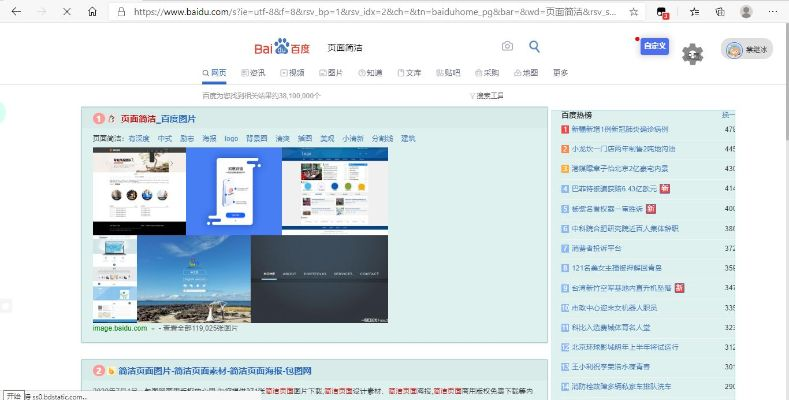Open the browser home page icon
Screen dimensions: 789x400
coord(92,12)
